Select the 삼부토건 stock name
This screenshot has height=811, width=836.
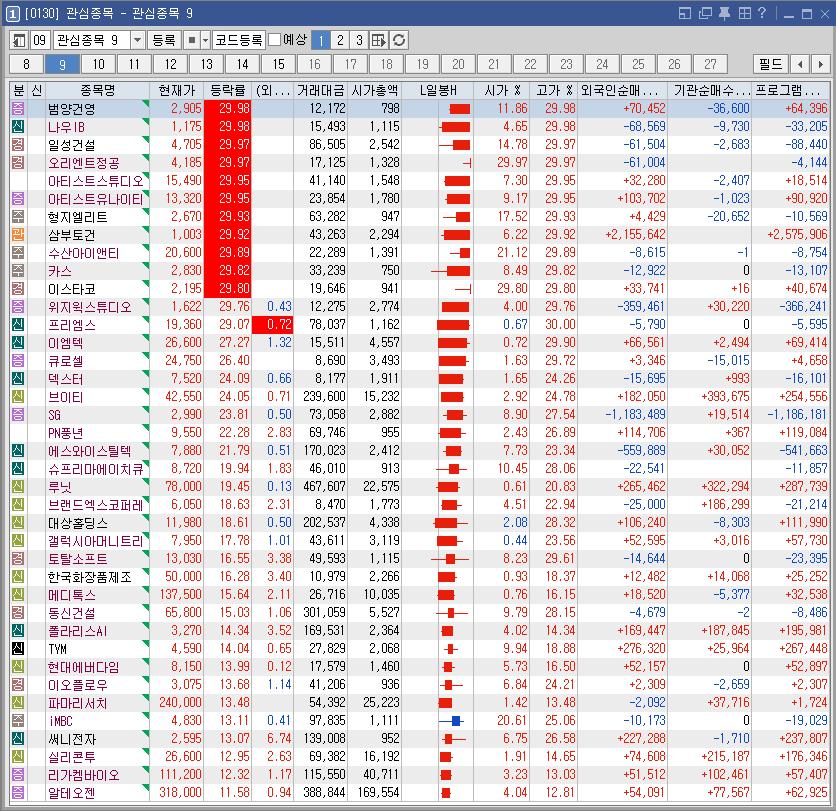pos(71,235)
